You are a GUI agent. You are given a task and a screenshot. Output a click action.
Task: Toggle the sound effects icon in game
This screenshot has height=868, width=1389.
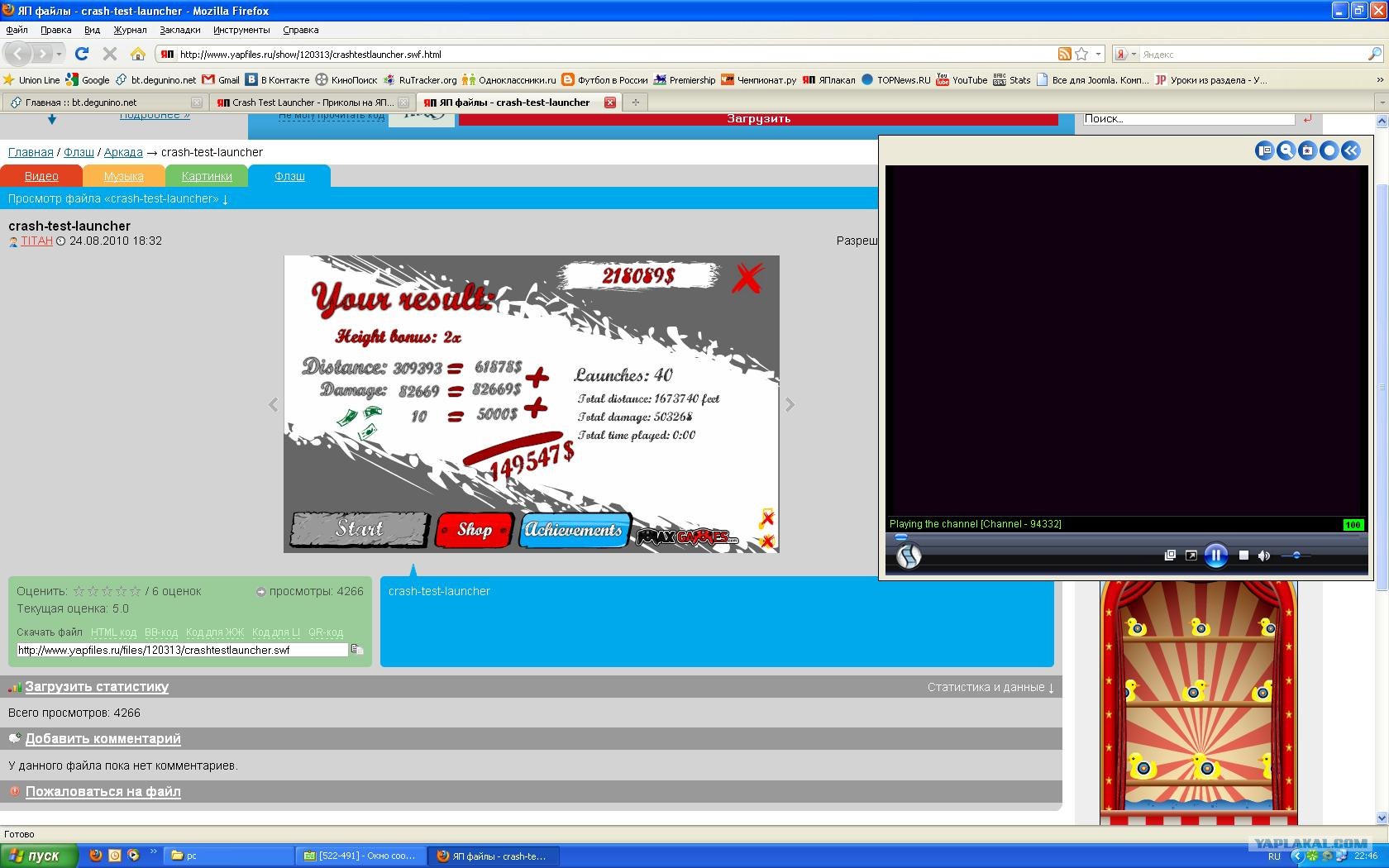766,541
